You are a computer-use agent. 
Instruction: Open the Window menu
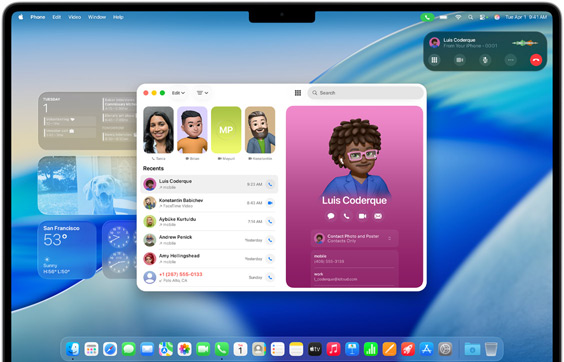pos(97,17)
